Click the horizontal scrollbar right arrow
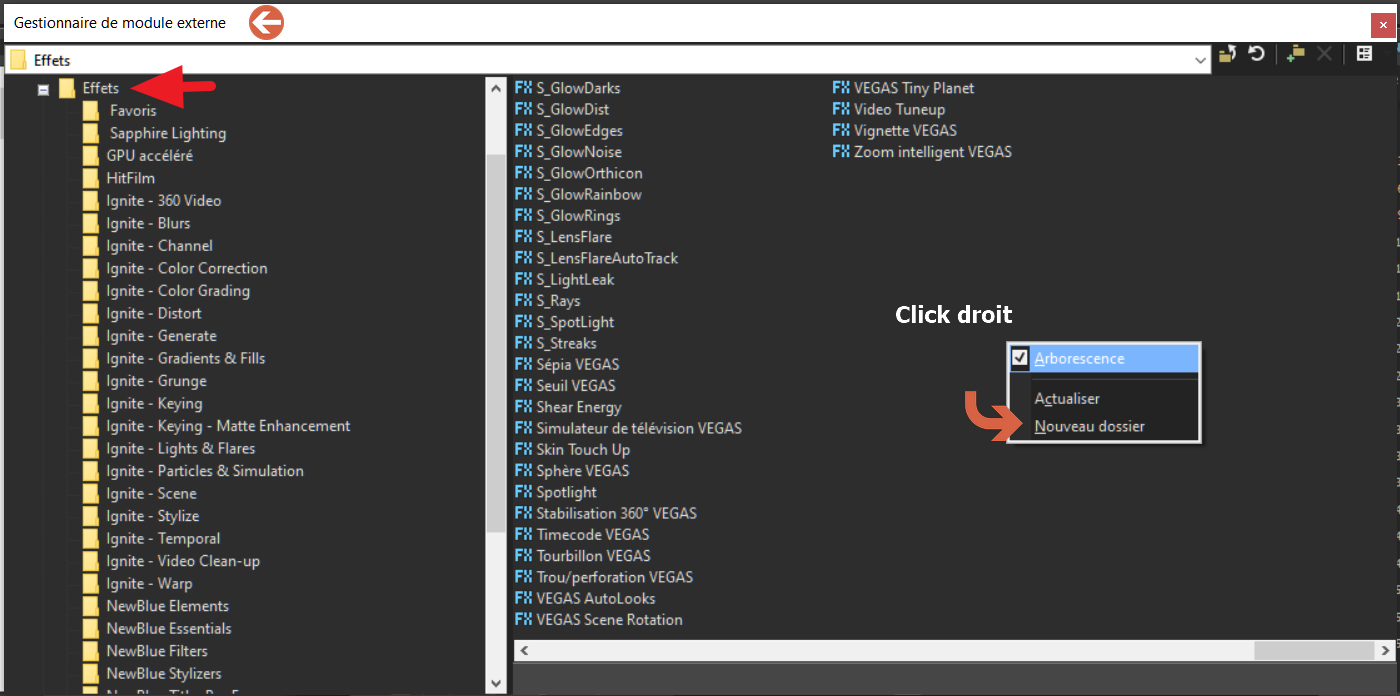Viewport: 1400px width, 696px height. (x=1385, y=651)
